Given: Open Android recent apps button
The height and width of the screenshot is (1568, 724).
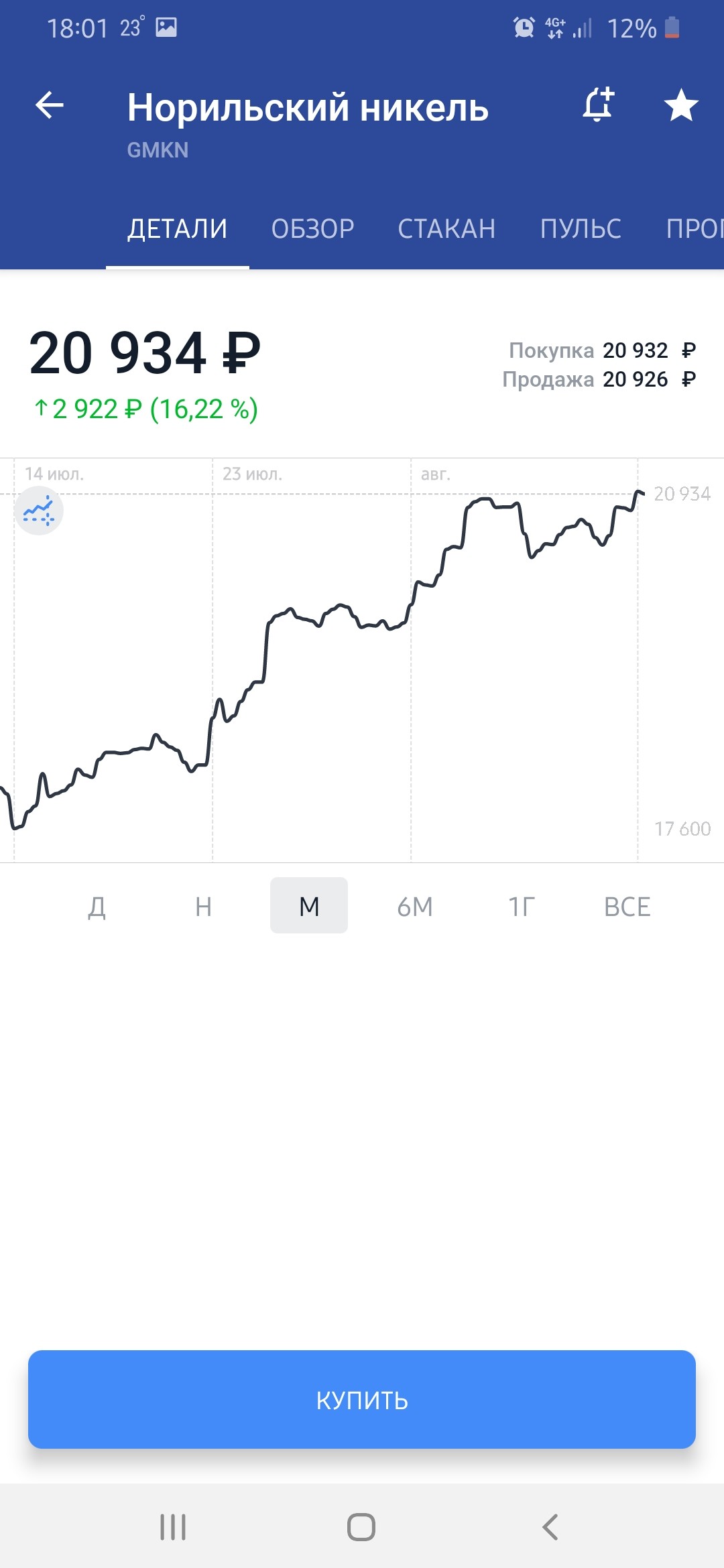Looking at the screenshot, I should pos(173,1527).
